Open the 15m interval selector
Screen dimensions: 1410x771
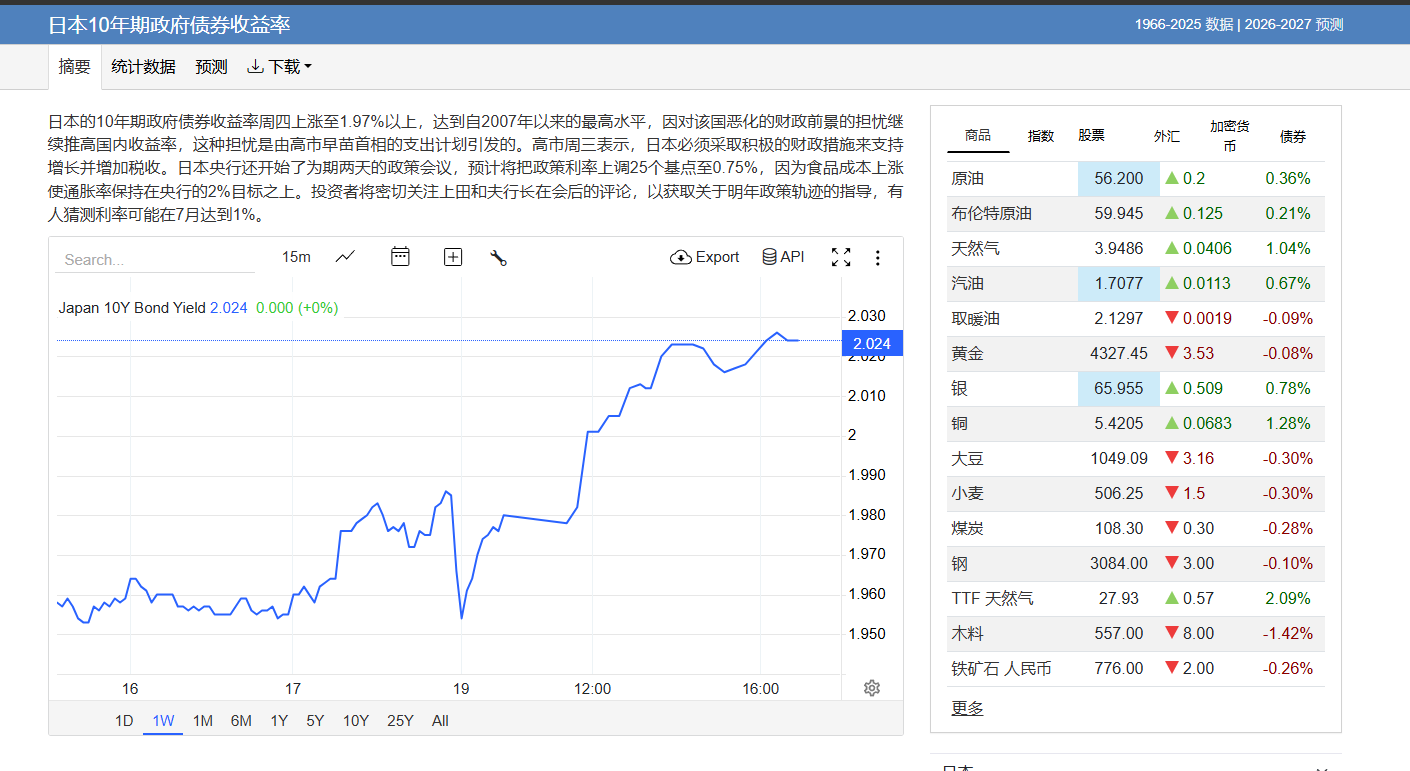pos(296,257)
